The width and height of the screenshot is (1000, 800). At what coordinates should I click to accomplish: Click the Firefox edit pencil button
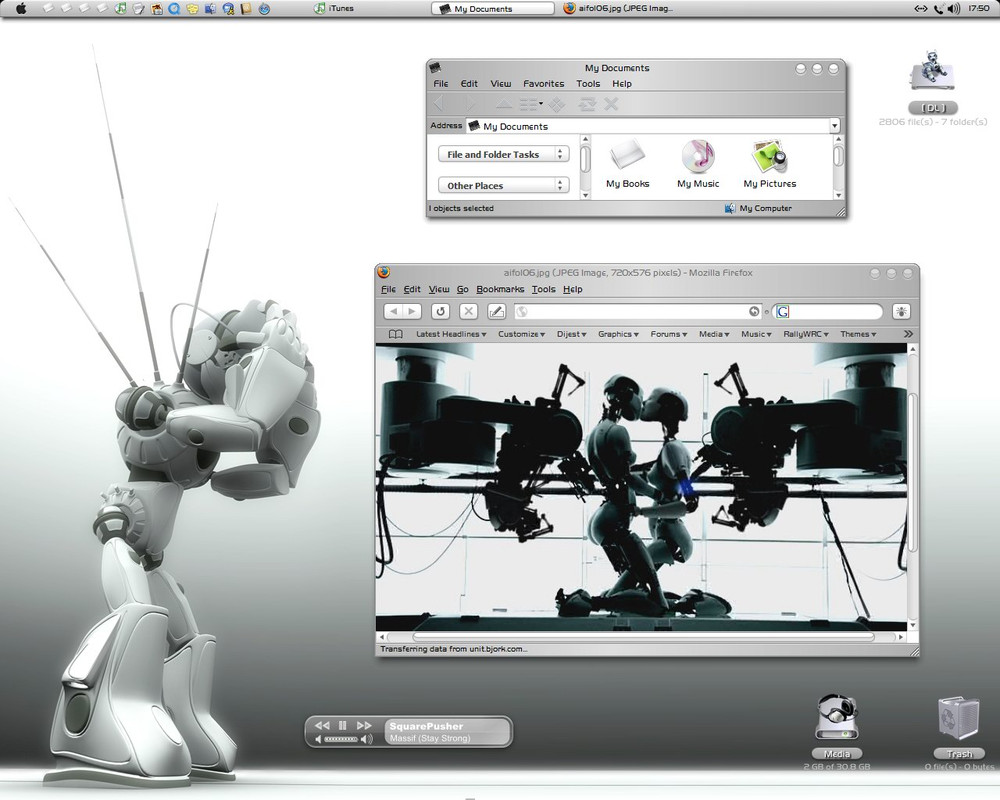(496, 311)
